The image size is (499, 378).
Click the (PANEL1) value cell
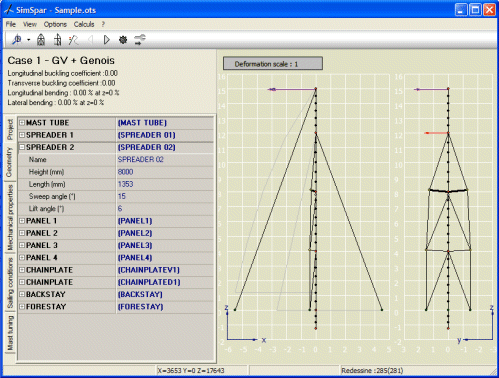click(165, 221)
